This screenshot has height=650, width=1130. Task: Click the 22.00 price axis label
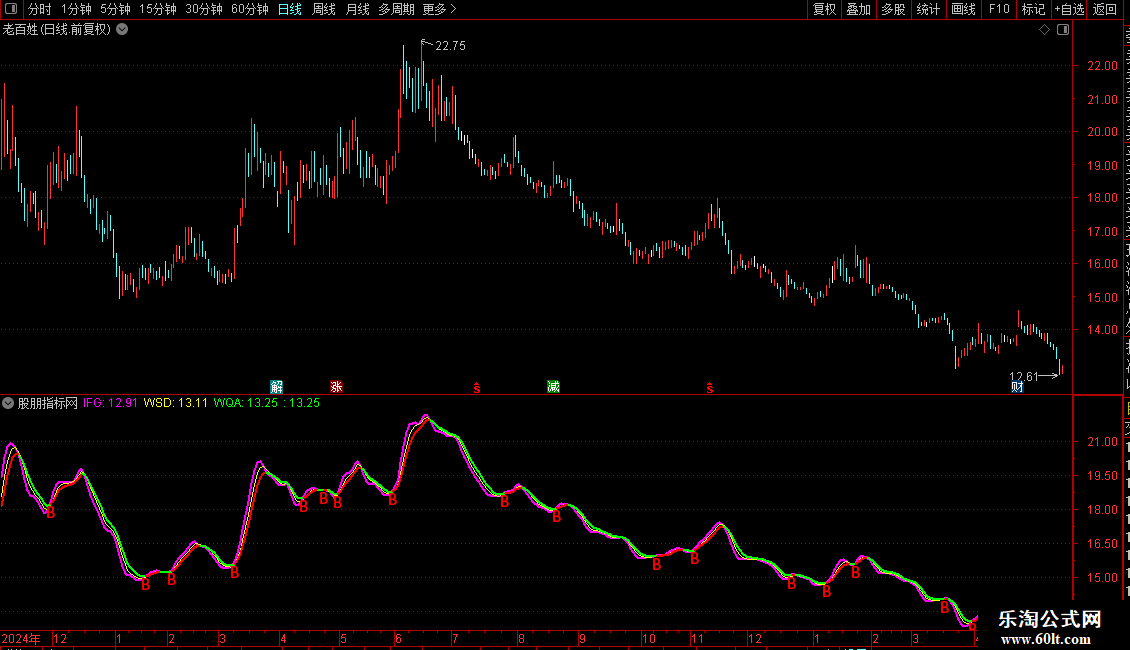click(1103, 66)
